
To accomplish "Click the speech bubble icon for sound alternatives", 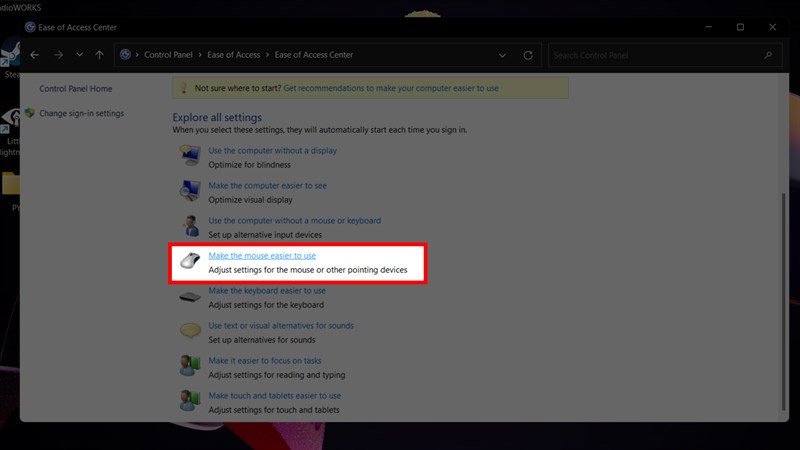I will click(190, 332).
